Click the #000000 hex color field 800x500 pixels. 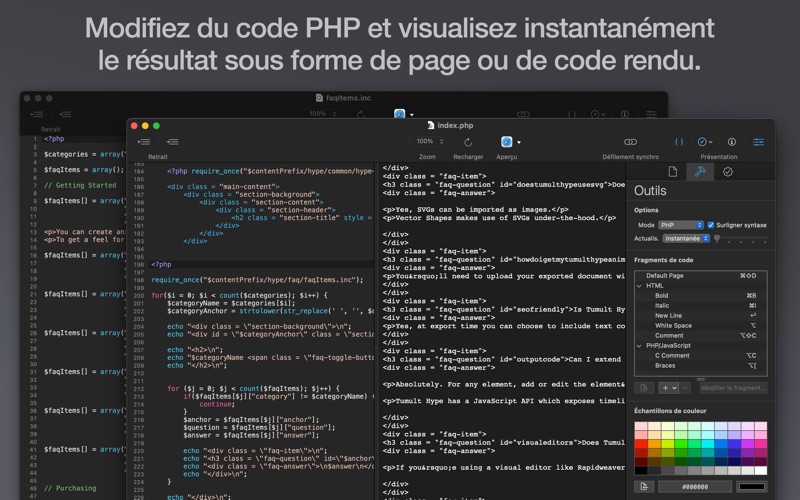695,487
